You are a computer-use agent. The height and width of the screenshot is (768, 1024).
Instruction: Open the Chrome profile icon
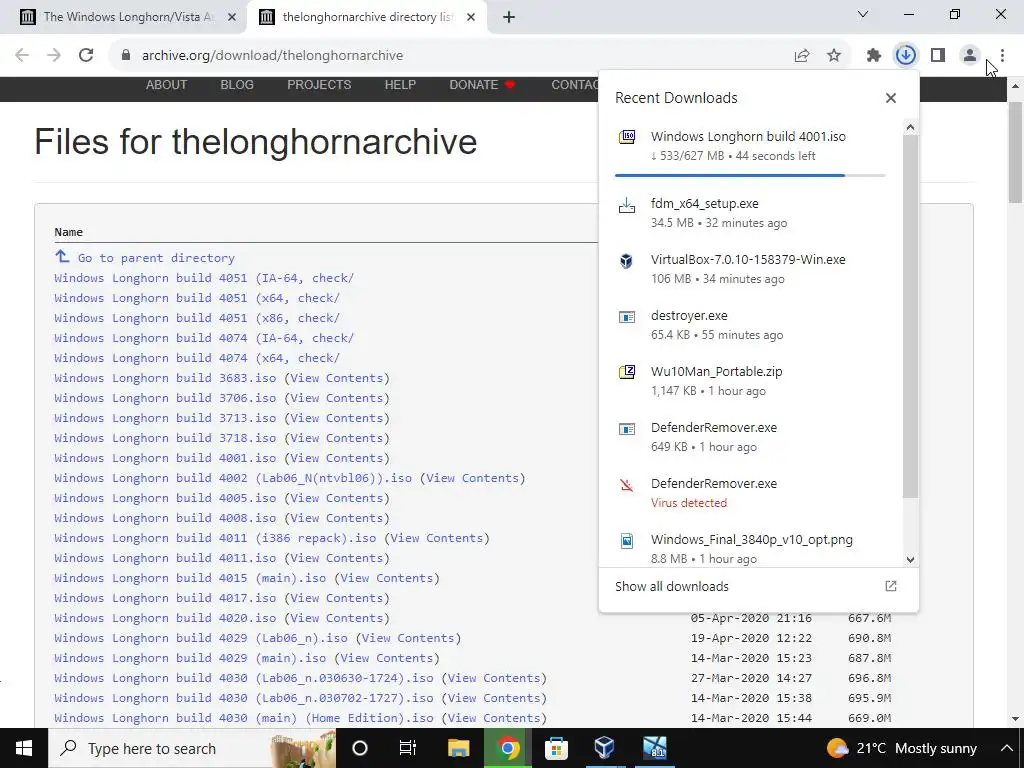(x=970, y=56)
